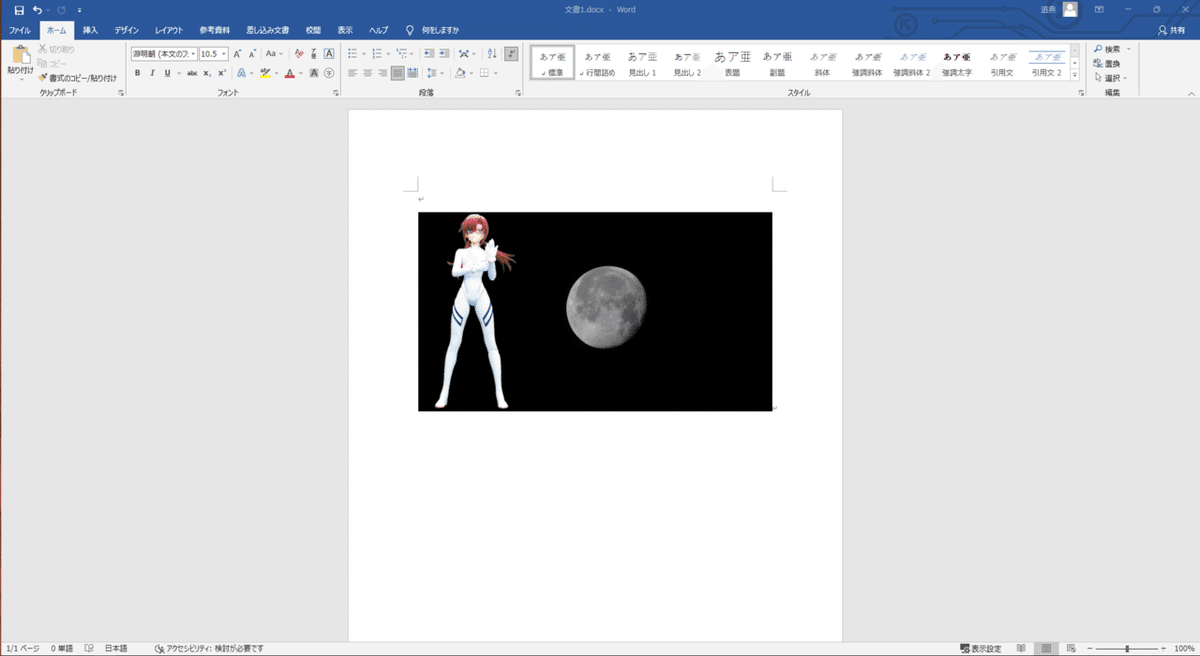Center-align the paragraph
Image resolution: width=1200 pixels, height=656 pixels.
(367, 73)
